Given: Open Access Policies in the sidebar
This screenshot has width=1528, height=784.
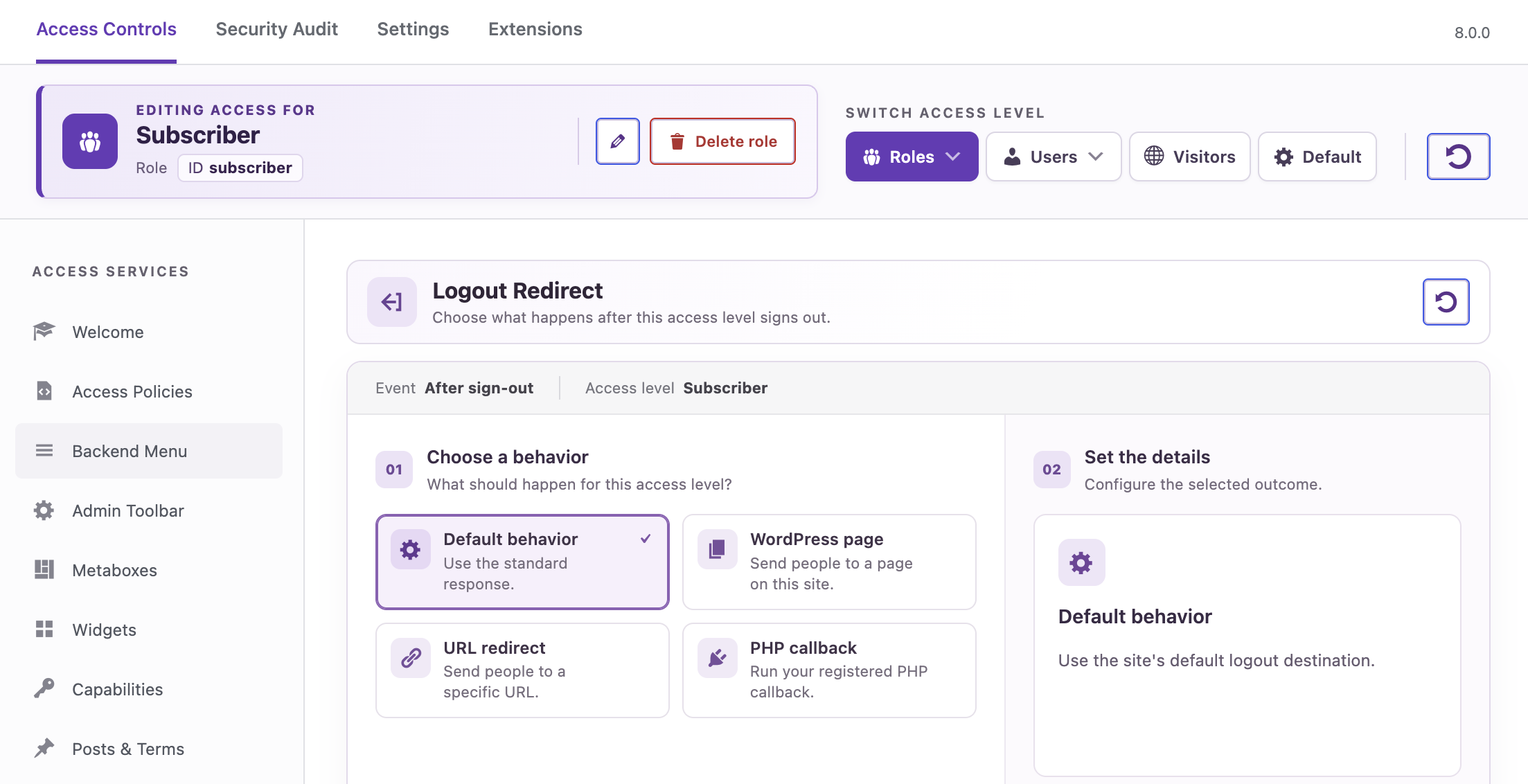Looking at the screenshot, I should tap(149, 391).
